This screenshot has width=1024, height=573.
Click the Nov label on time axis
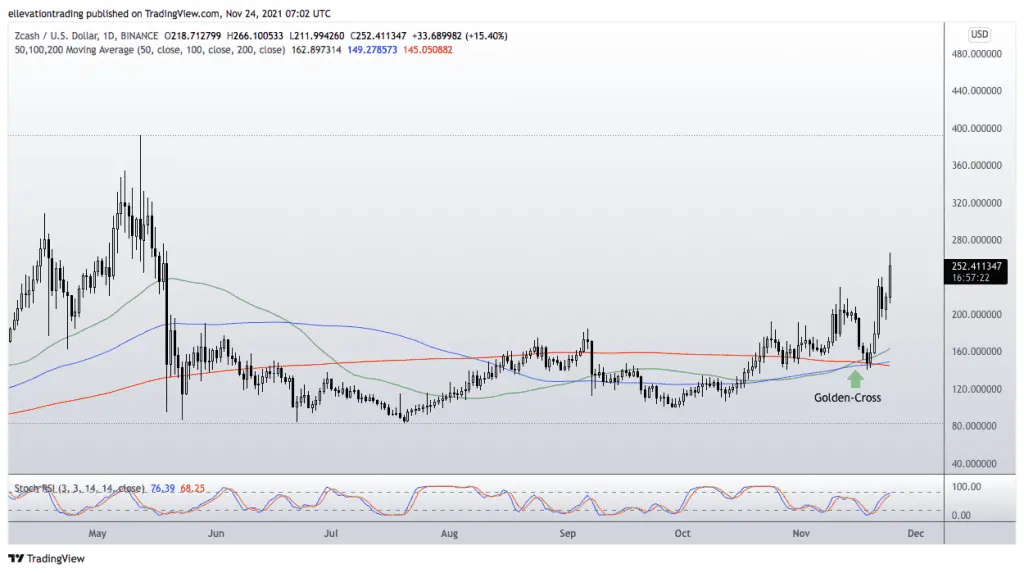pyautogui.click(x=801, y=533)
